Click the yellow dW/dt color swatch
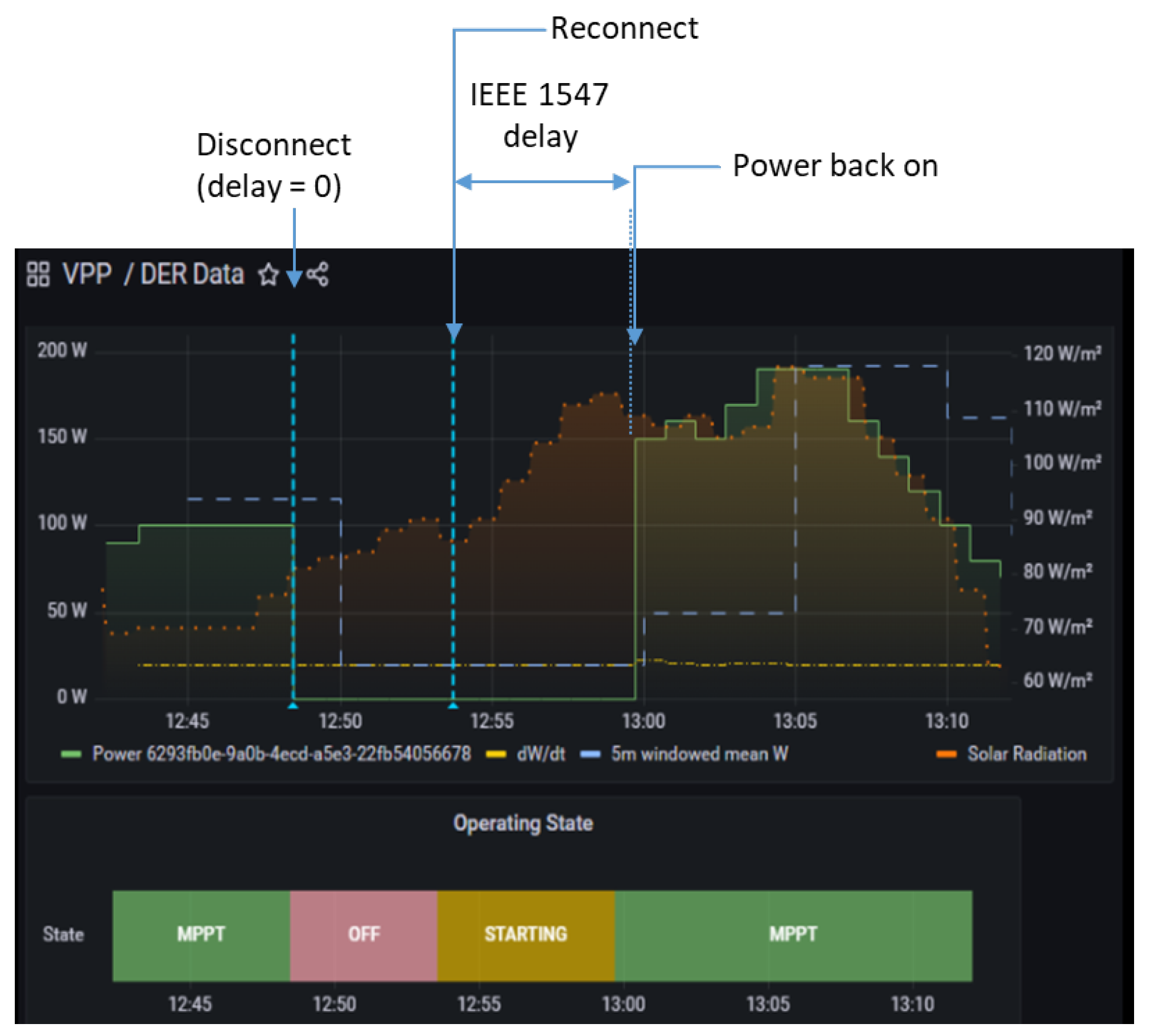1150x1036 pixels. click(496, 756)
